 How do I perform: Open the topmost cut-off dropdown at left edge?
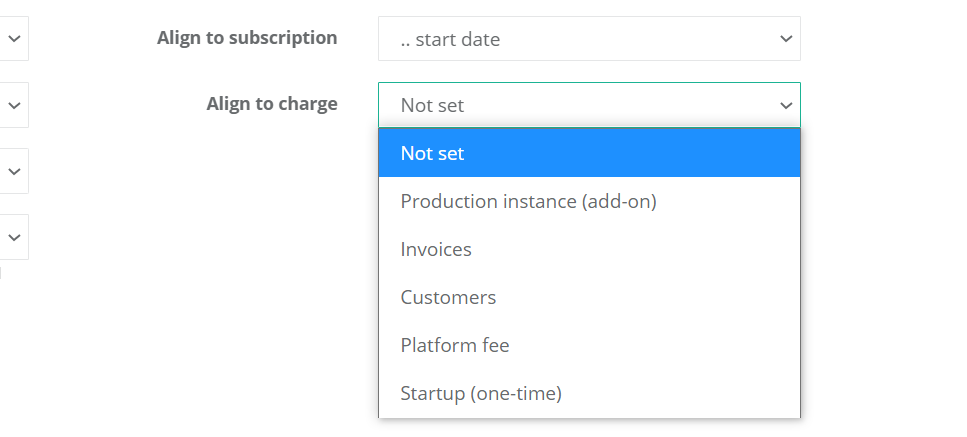[14, 39]
